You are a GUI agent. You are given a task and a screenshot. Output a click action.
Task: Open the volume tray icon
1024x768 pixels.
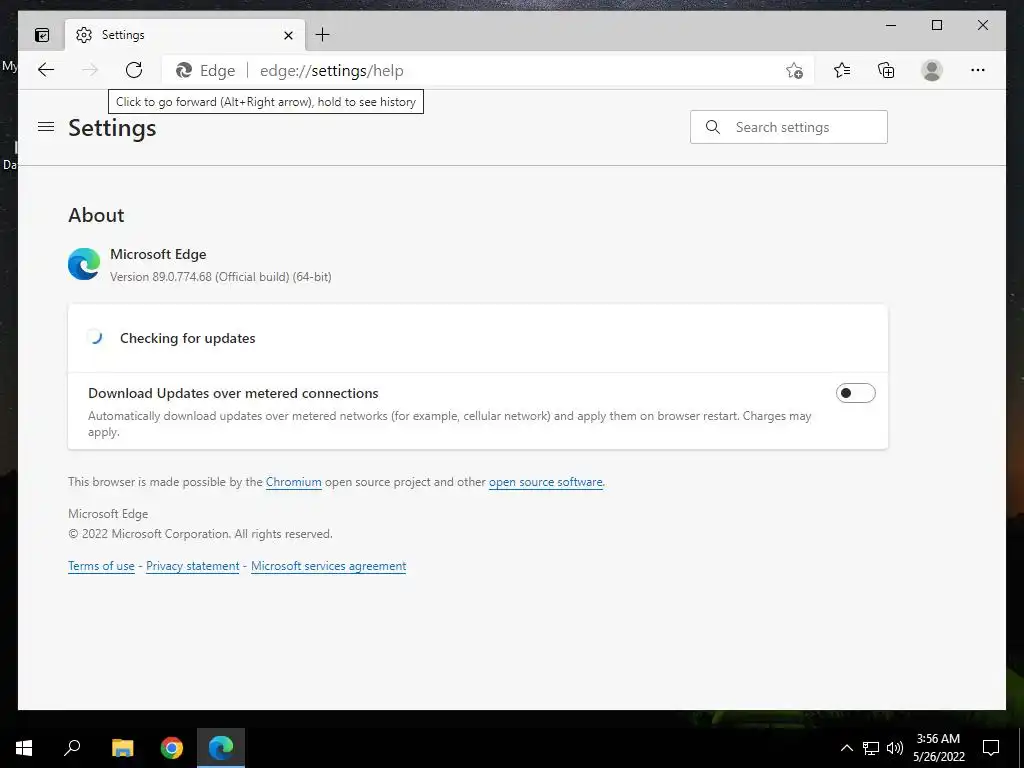tap(895, 748)
